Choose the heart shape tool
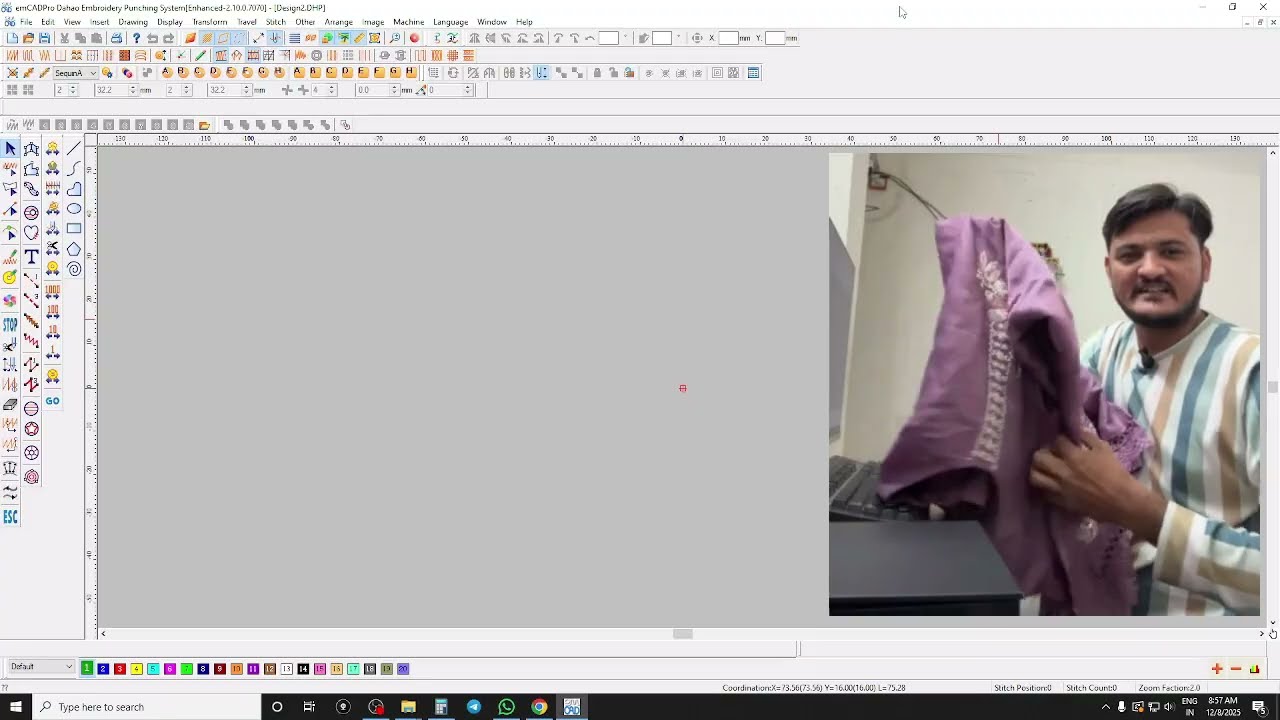 [x=31, y=232]
